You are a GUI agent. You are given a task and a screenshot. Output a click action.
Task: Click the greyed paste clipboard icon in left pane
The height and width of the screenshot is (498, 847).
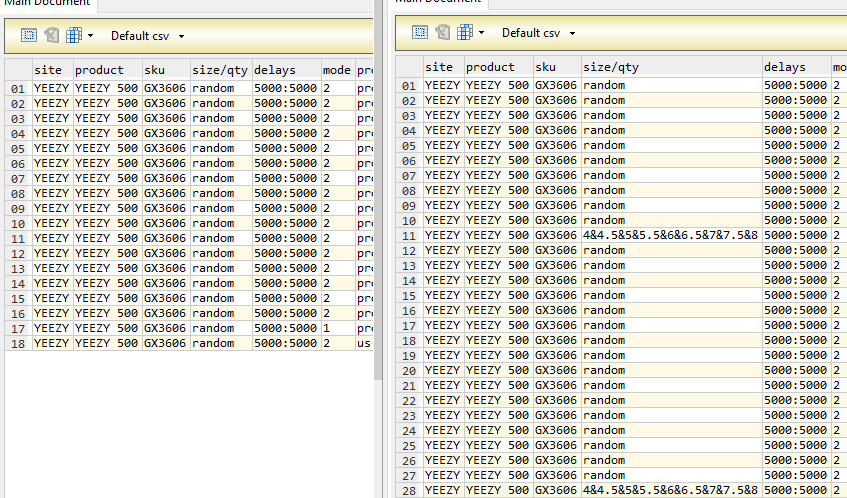coord(52,35)
